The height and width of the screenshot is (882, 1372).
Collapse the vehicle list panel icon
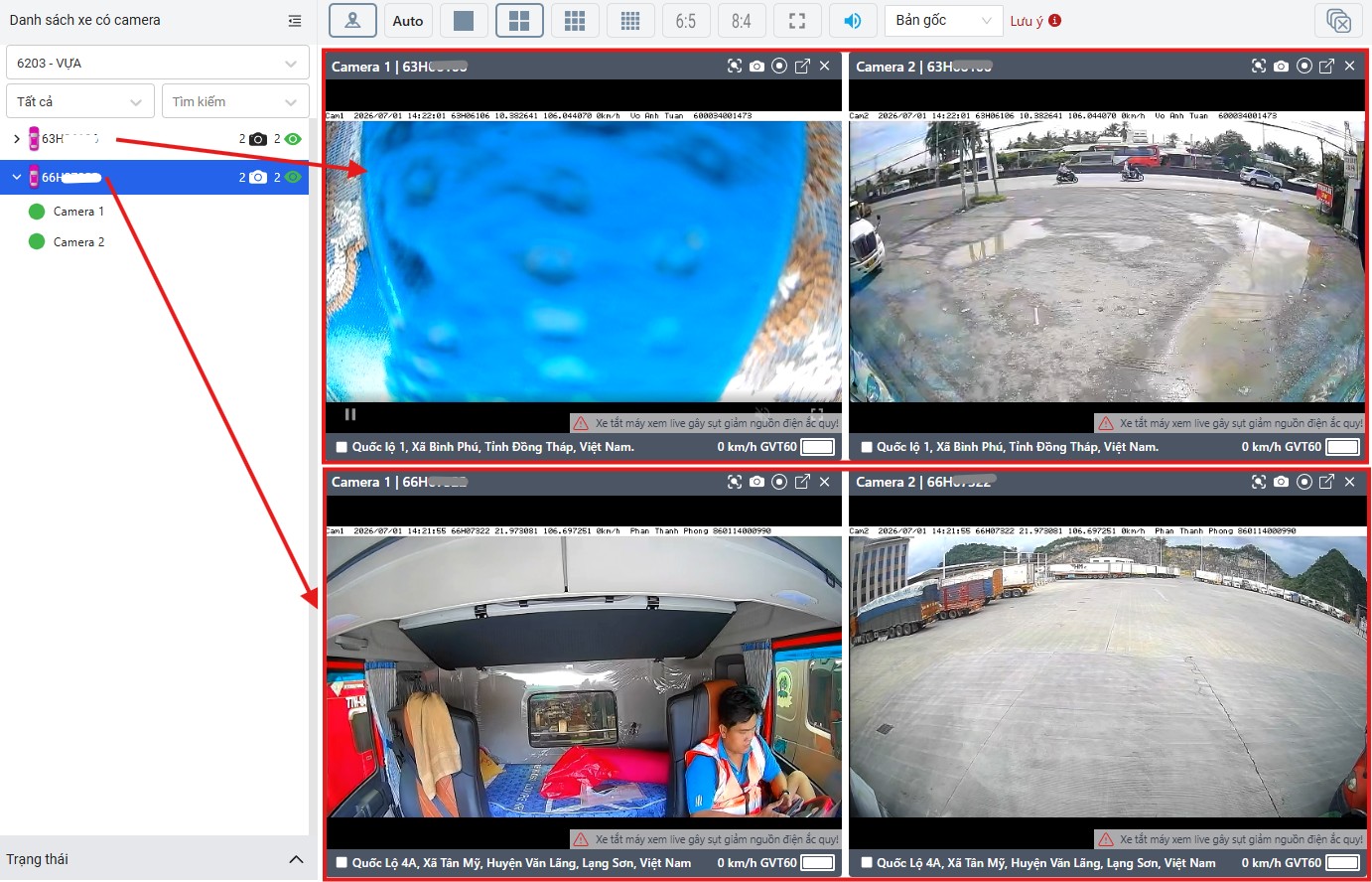coord(295,21)
